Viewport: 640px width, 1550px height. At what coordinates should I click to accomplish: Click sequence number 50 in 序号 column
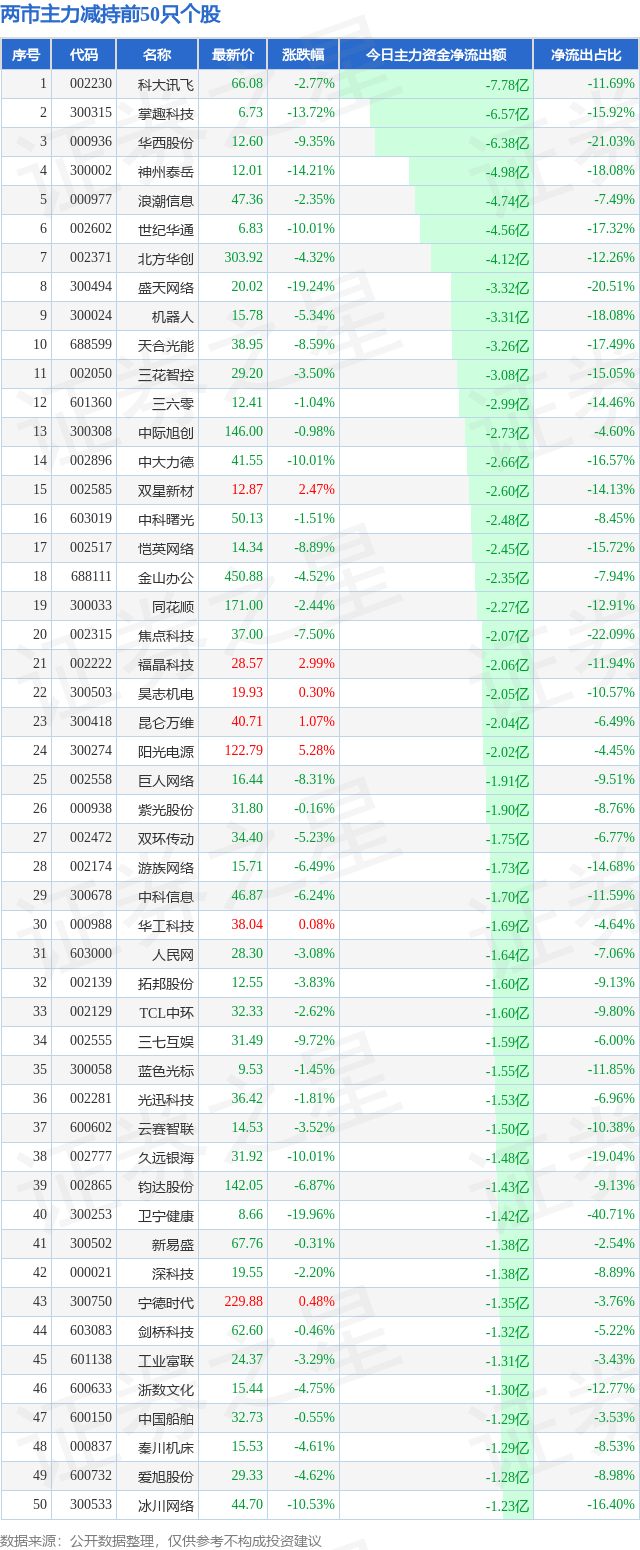click(x=39, y=1505)
